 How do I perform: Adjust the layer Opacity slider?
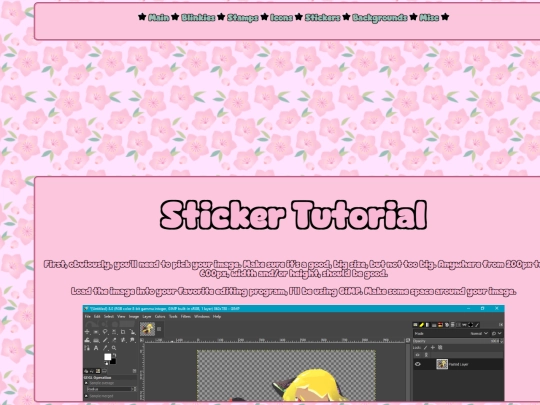[458, 341]
